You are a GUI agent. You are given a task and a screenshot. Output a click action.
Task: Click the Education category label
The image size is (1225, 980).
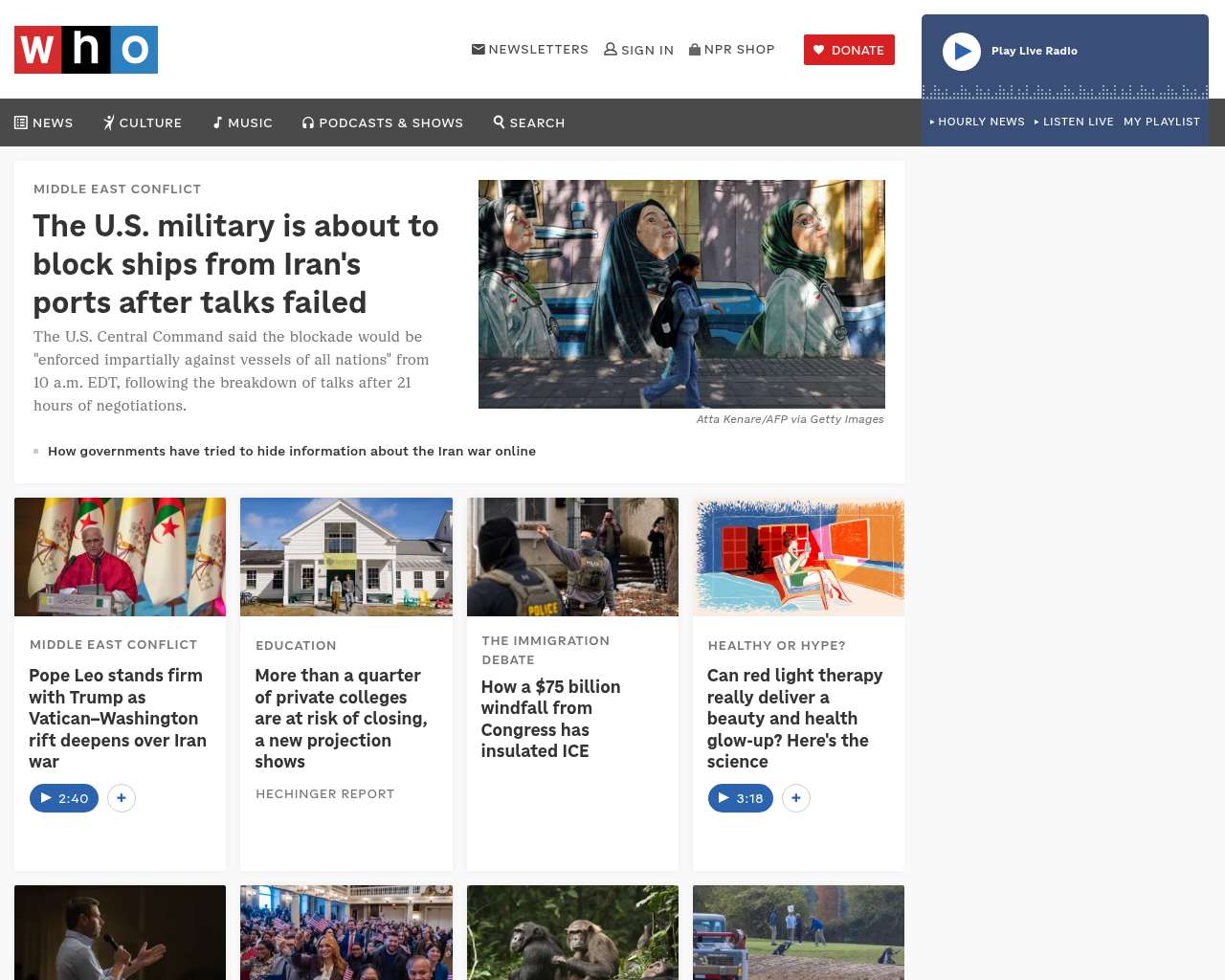tap(296, 645)
